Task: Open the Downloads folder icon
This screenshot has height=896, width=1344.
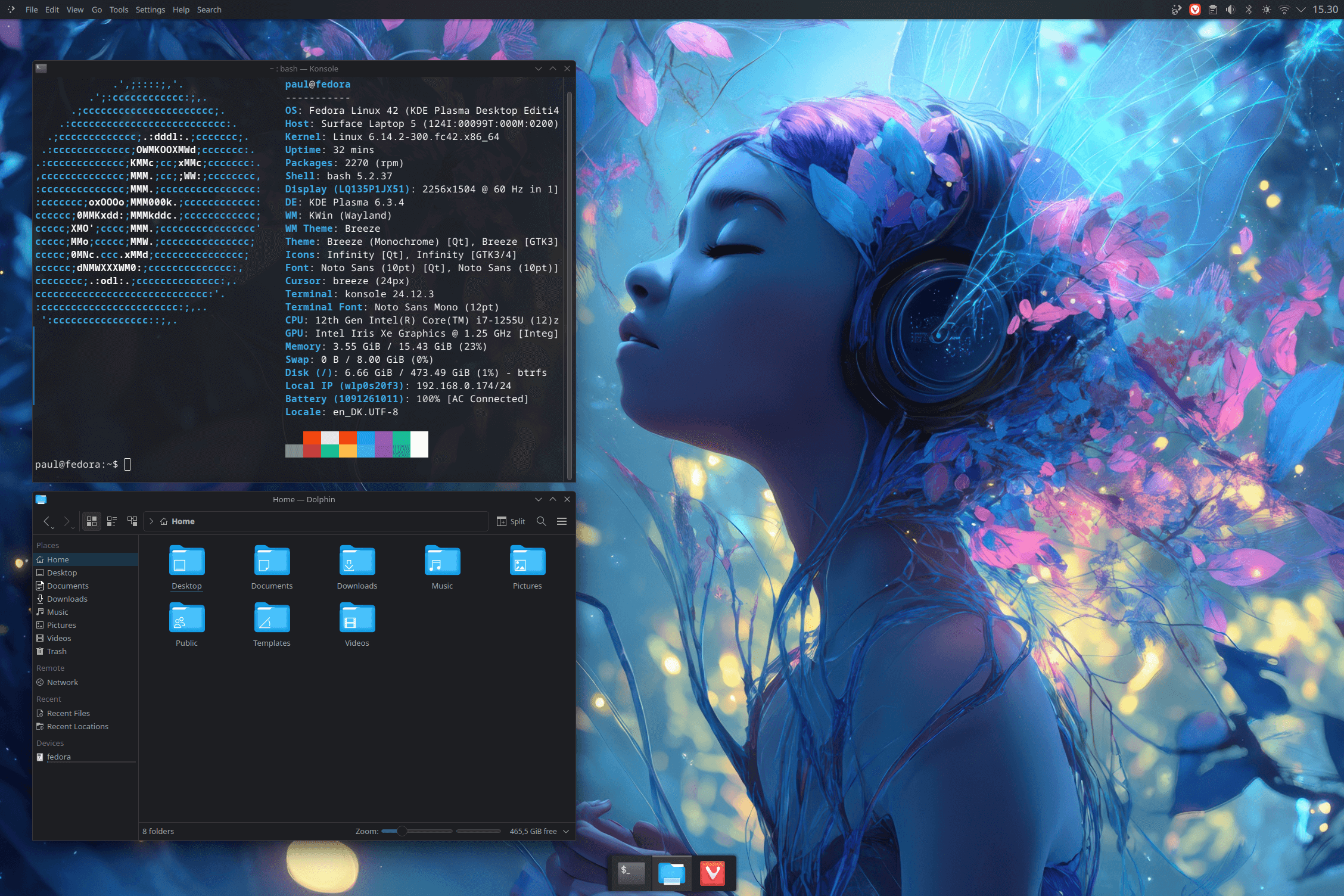Action: click(x=357, y=561)
